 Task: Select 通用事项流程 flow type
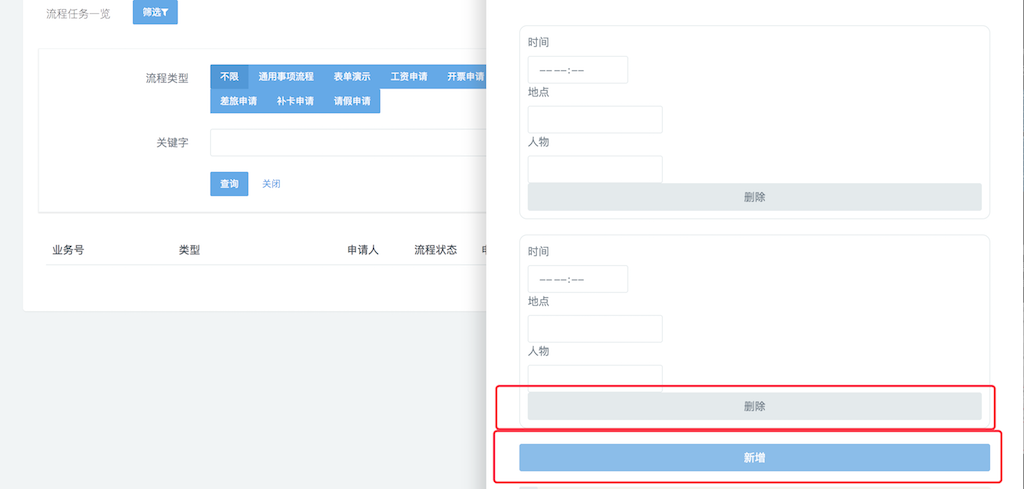[286, 76]
